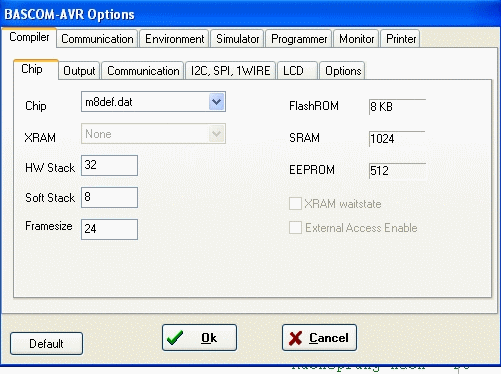Click the Soft Stack input field

[x=109, y=197]
